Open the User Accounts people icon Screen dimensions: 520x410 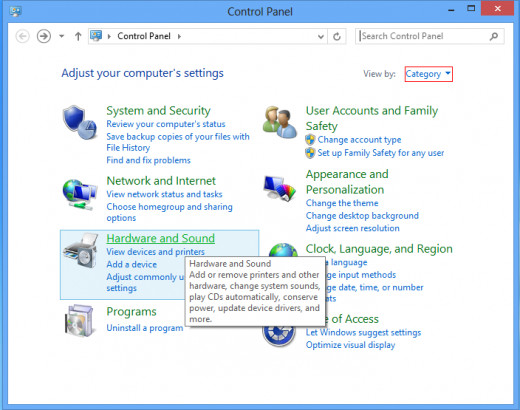point(279,122)
